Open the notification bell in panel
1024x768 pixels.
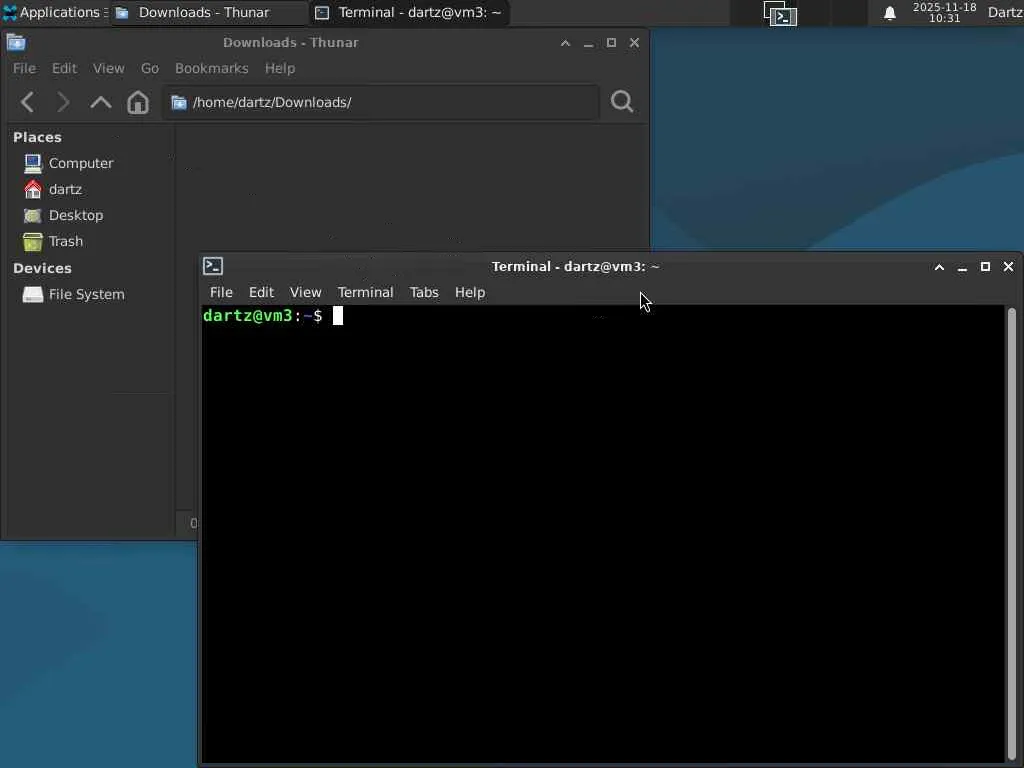[x=889, y=13]
